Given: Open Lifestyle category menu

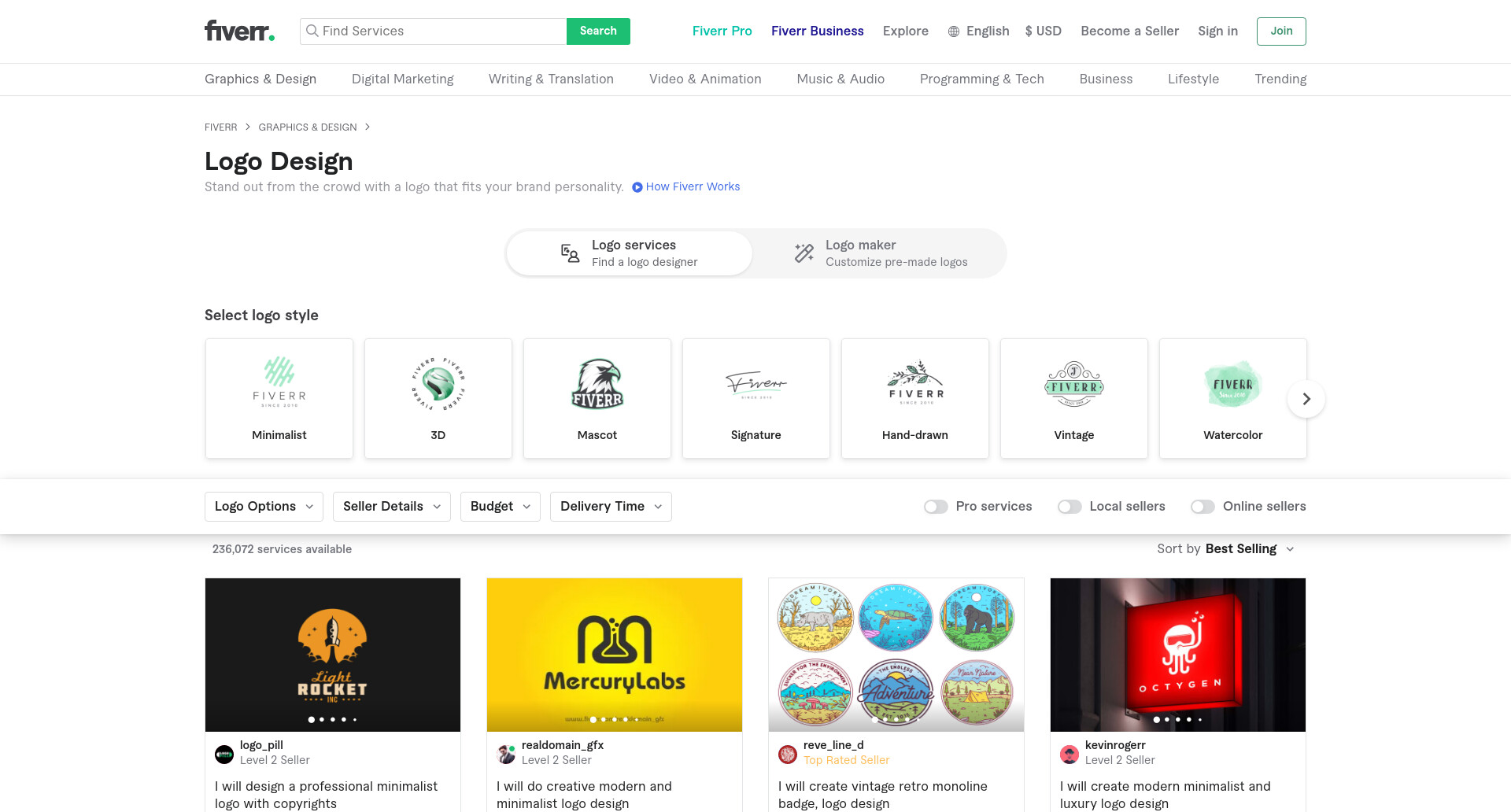Looking at the screenshot, I should [1193, 79].
